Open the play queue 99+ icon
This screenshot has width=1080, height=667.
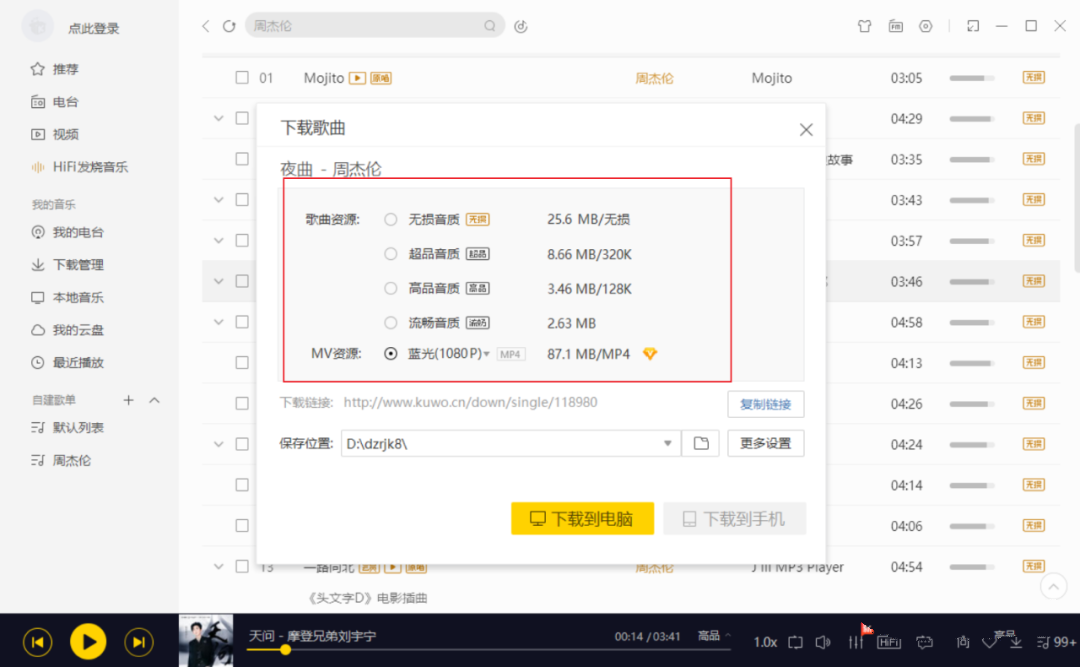(x=1056, y=642)
